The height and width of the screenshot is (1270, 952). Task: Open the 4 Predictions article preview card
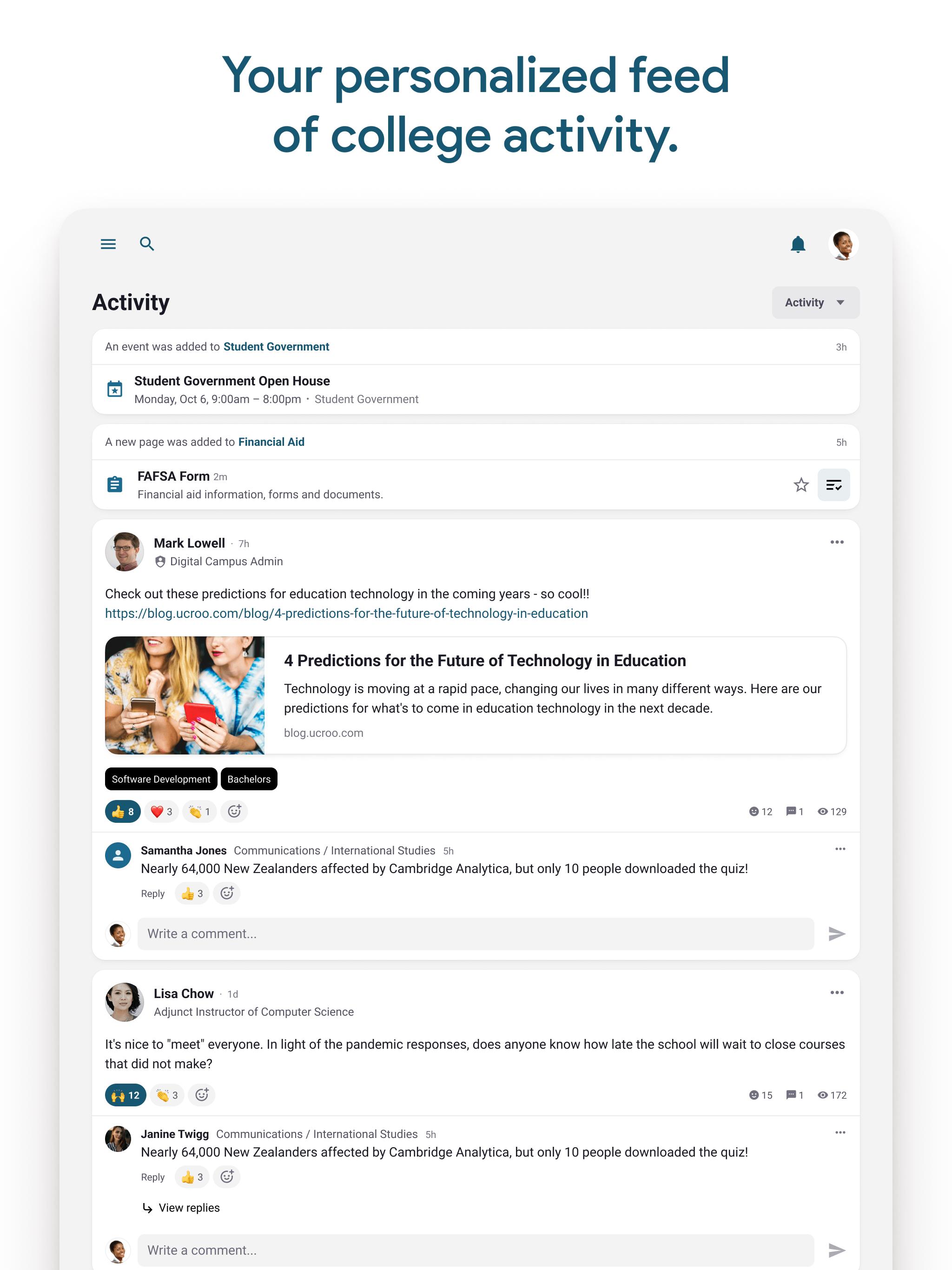coord(476,695)
